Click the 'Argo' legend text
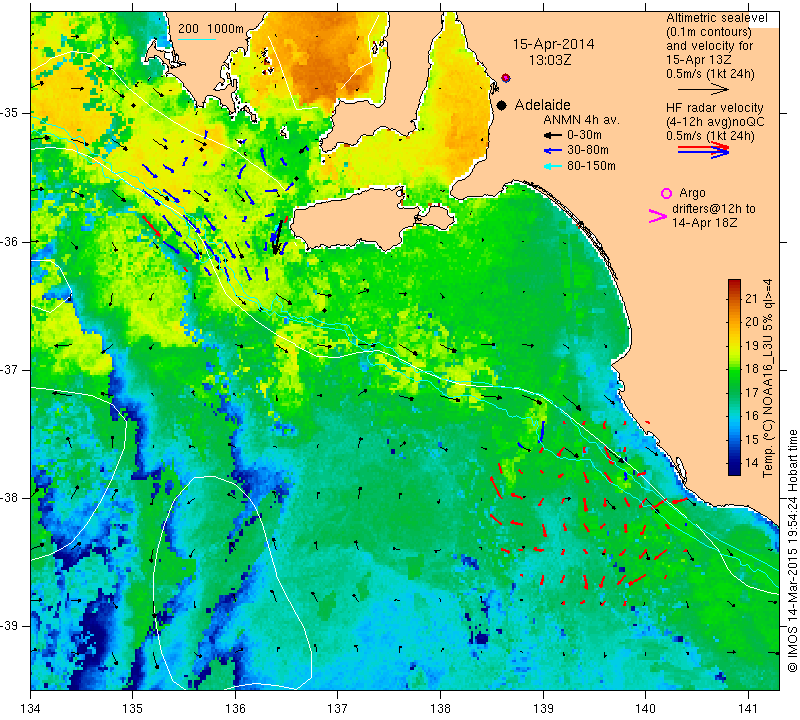800x720 pixels. coord(692,193)
